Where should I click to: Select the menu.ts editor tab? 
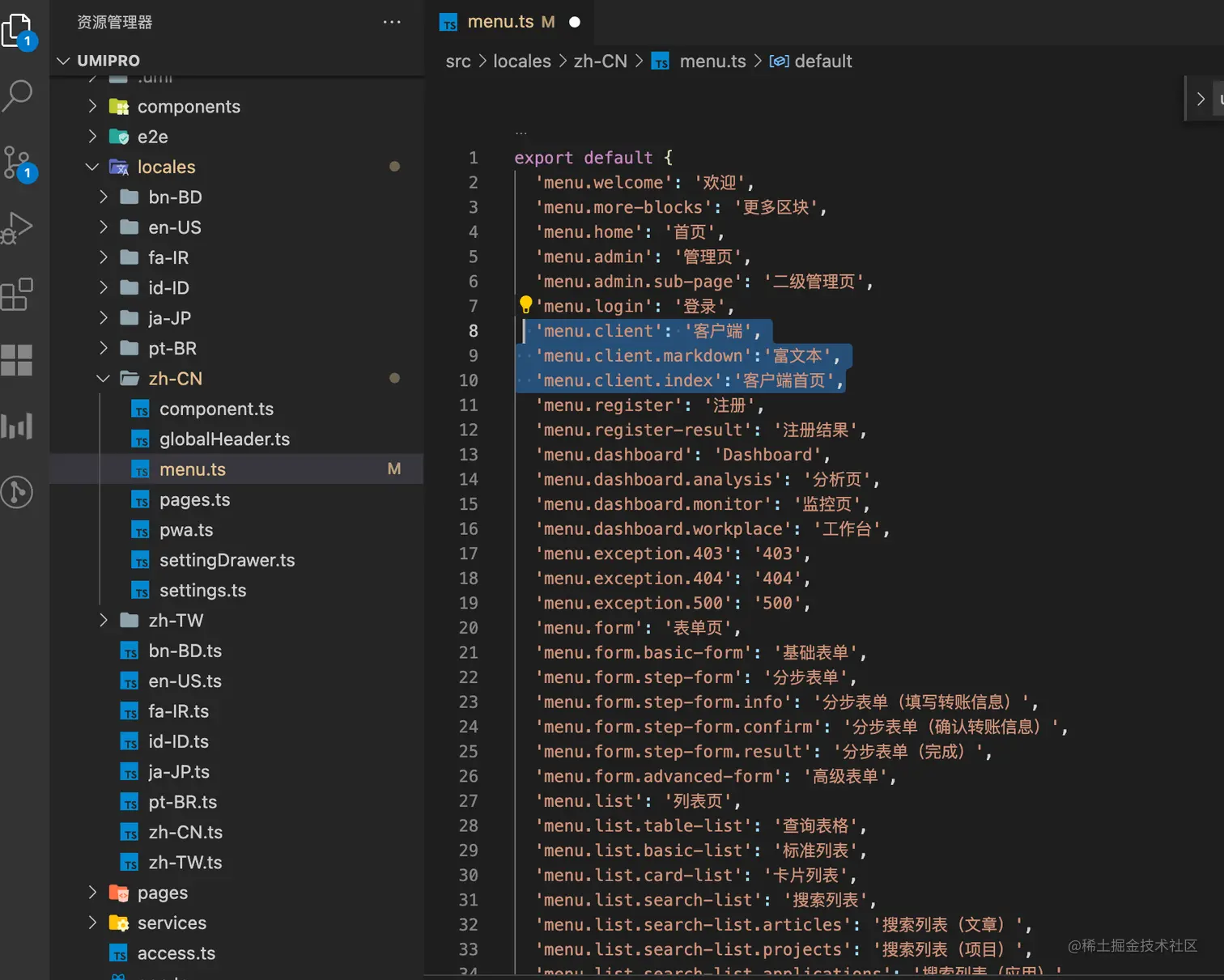tap(510, 22)
